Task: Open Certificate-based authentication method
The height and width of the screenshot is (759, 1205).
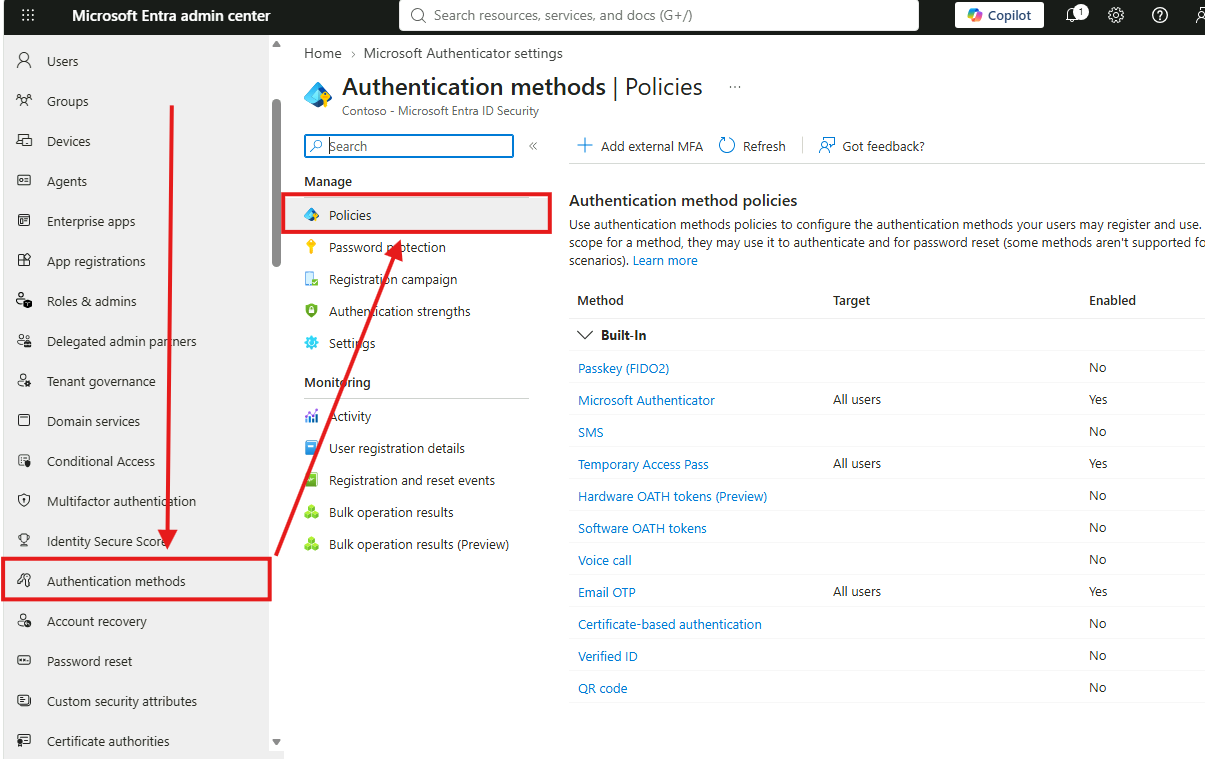Action: (670, 624)
